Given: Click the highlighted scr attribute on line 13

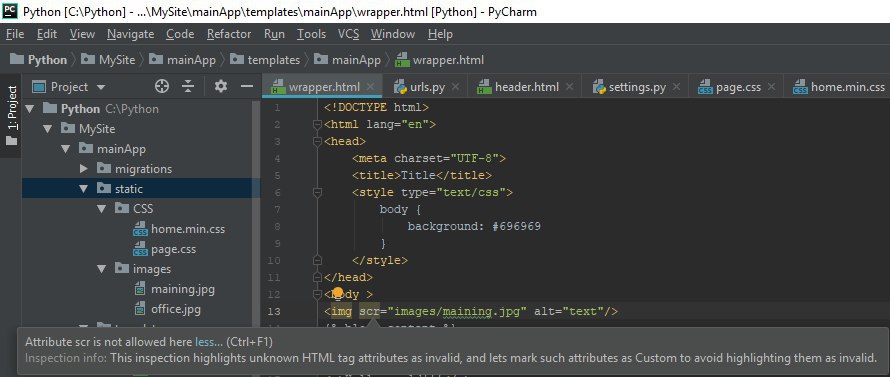Looking at the screenshot, I should (x=369, y=311).
